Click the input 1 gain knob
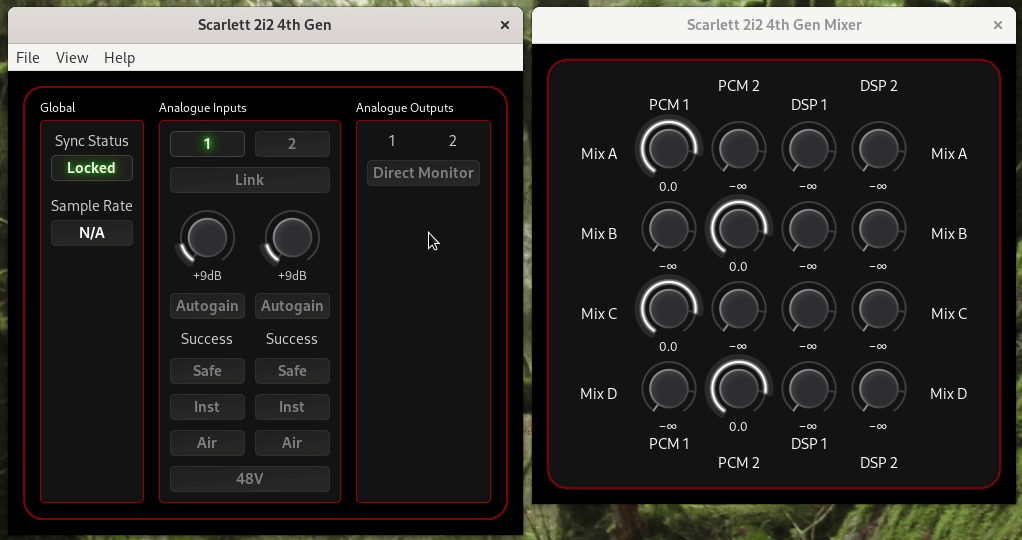This screenshot has width=1022, height=540. [207, 238]
